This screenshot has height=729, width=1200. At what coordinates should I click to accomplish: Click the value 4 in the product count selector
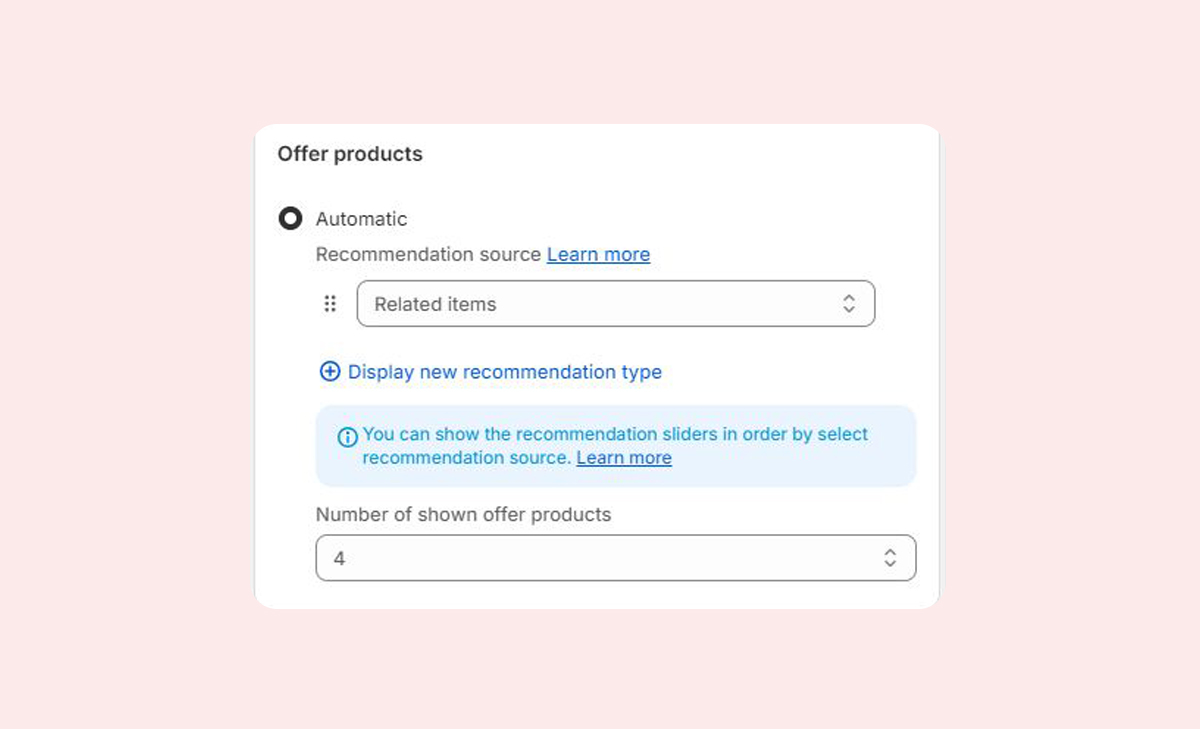tap(339, 559)
